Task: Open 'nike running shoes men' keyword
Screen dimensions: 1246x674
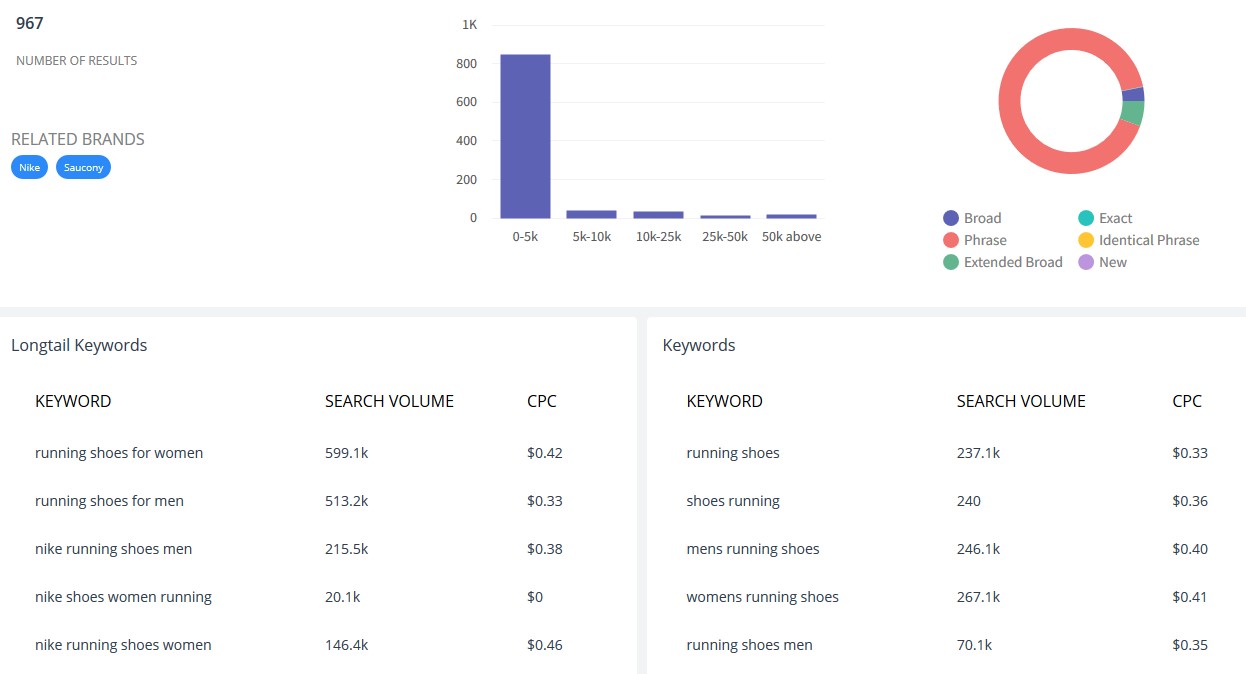Action: tap(113, 549)
